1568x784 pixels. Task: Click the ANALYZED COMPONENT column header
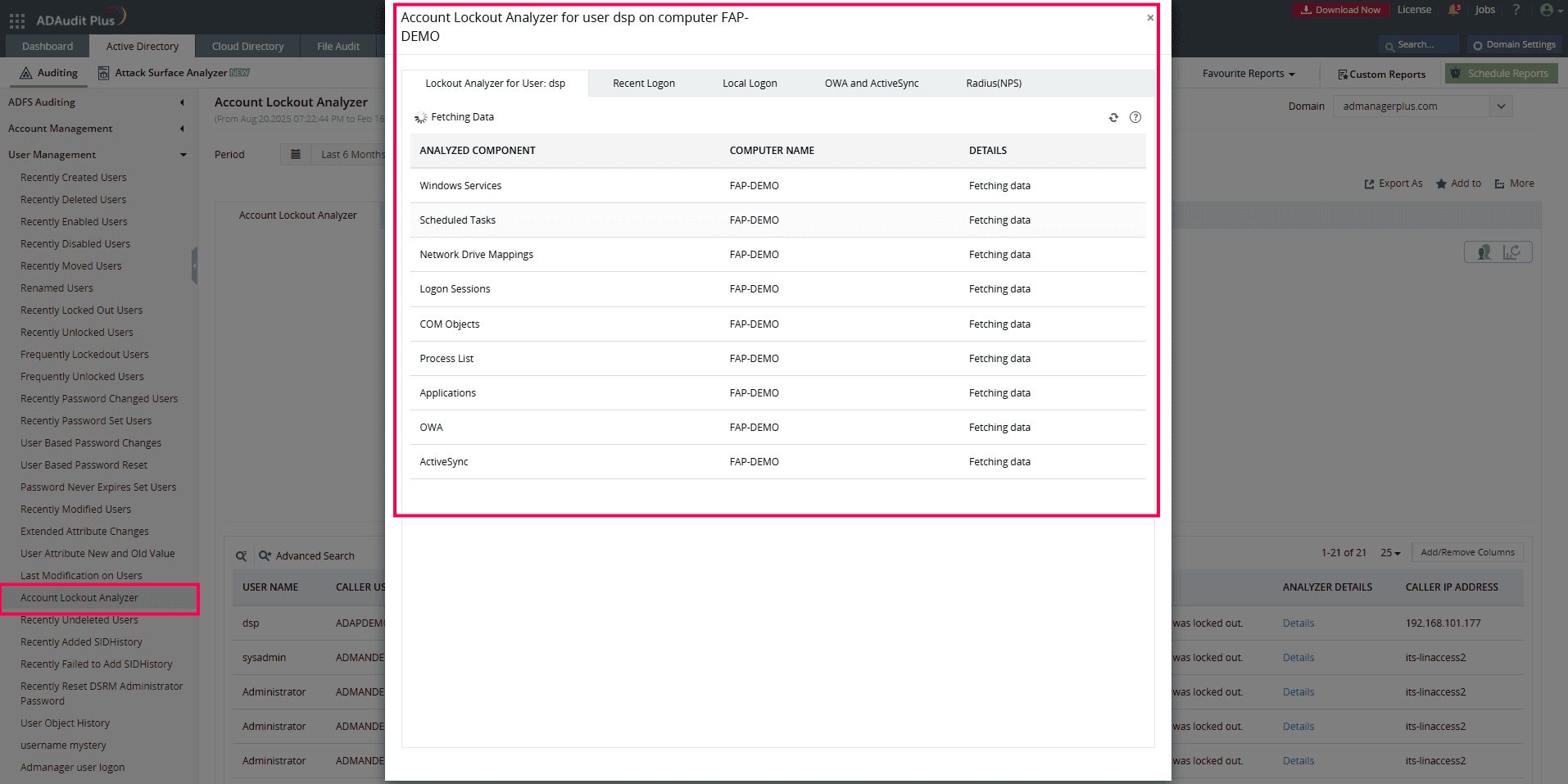(477, 151)
